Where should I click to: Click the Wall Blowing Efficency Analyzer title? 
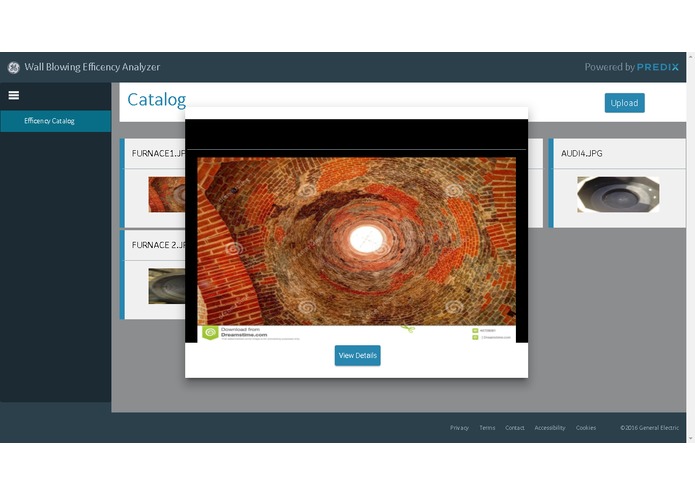pyautogui.click(x=92, y=67)
